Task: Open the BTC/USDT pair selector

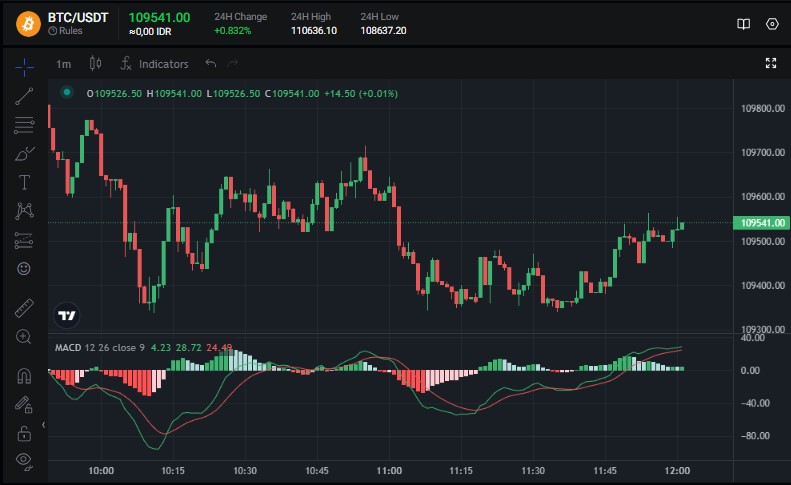Action: click(78, 17)
